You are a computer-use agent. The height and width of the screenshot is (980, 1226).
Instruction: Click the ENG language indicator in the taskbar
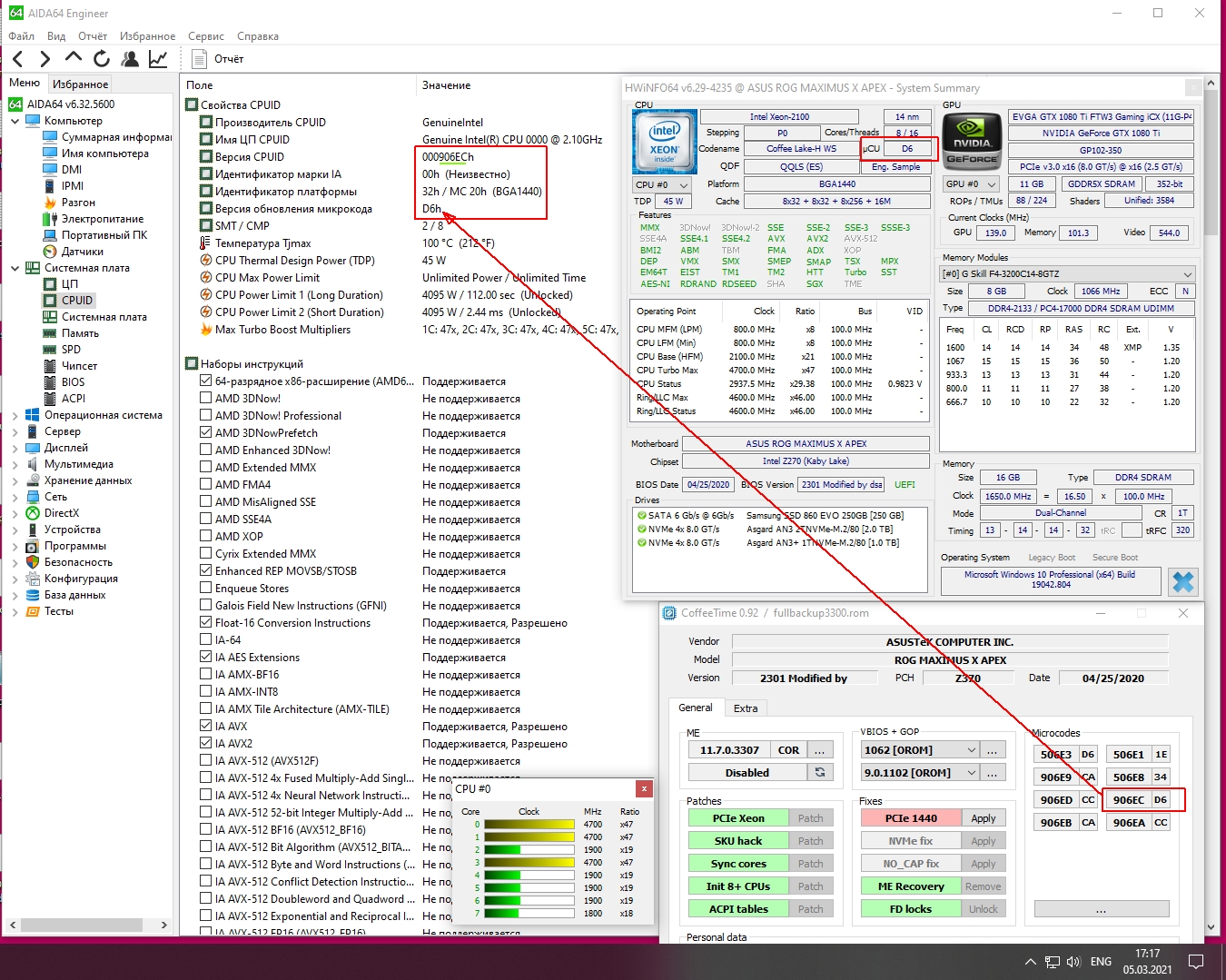1101,962
